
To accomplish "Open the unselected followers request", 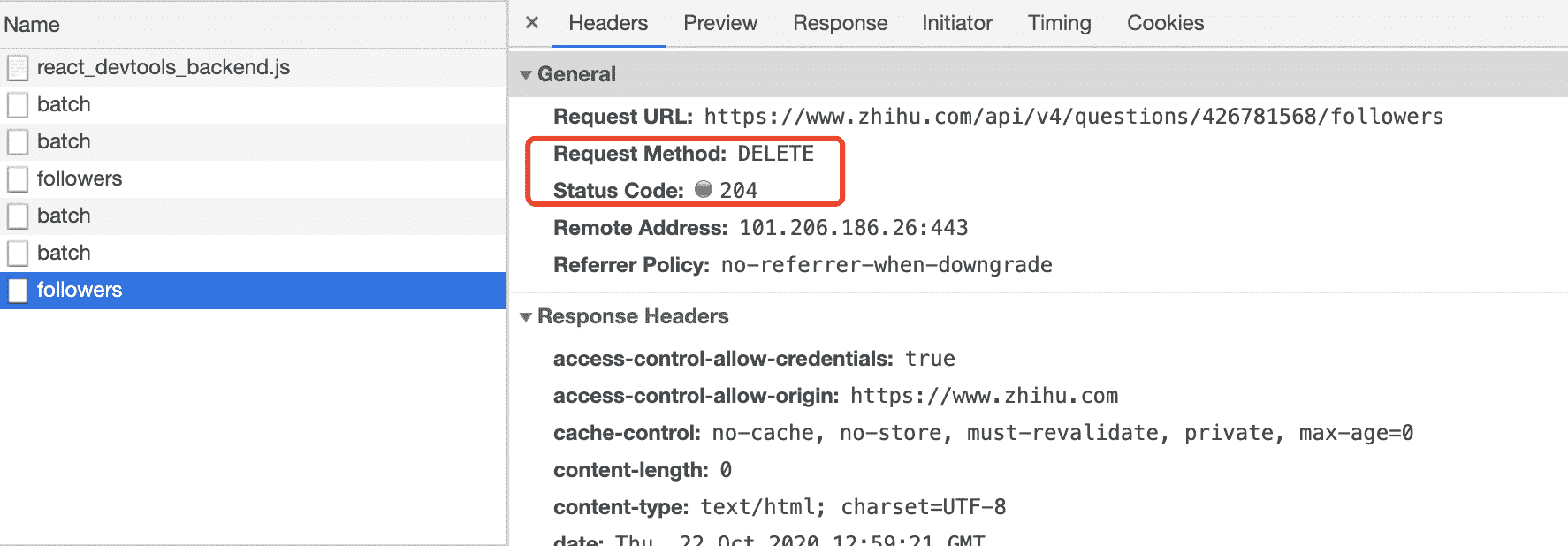I will coord(80,178).
